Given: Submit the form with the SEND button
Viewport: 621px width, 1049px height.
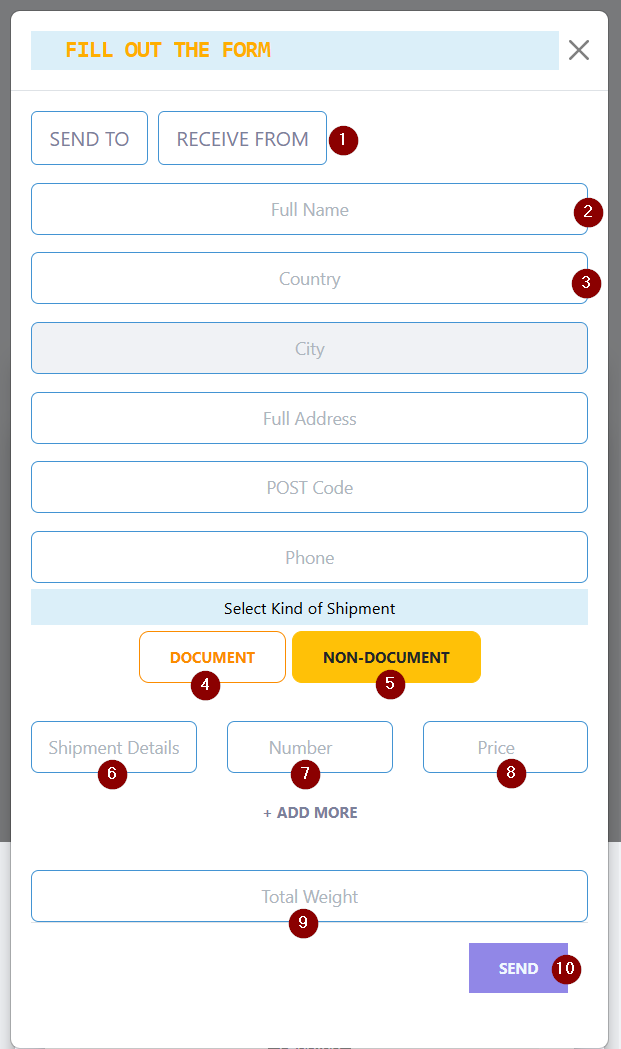Looking at the screenshot, I should pyautogui.click(x=518, y=968).
